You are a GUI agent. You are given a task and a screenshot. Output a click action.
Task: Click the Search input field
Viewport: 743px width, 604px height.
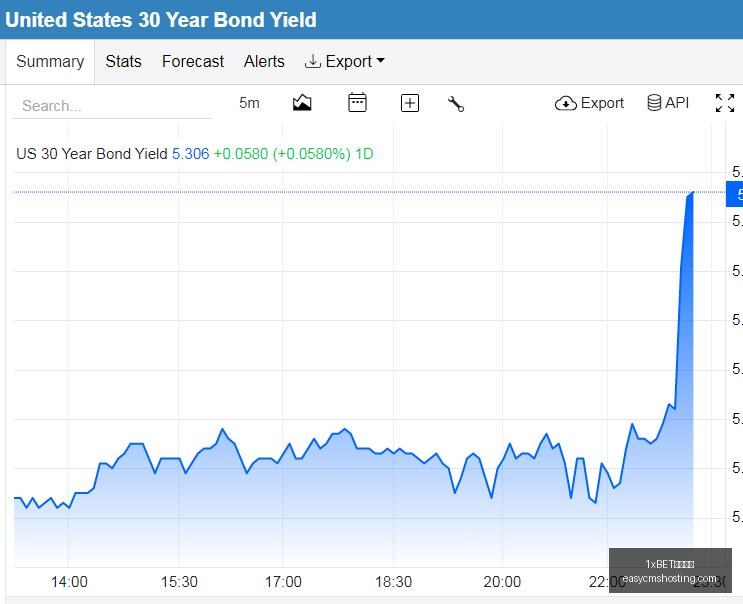[112, 106]
